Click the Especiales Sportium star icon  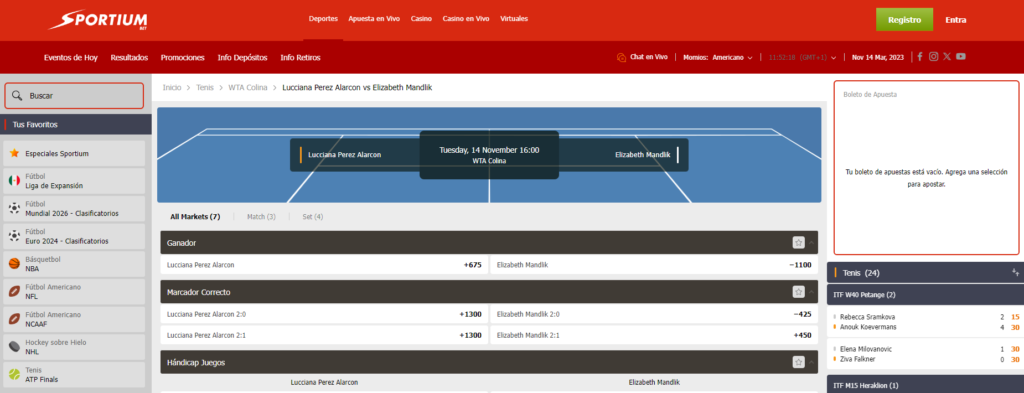click(x=14, y=153)
